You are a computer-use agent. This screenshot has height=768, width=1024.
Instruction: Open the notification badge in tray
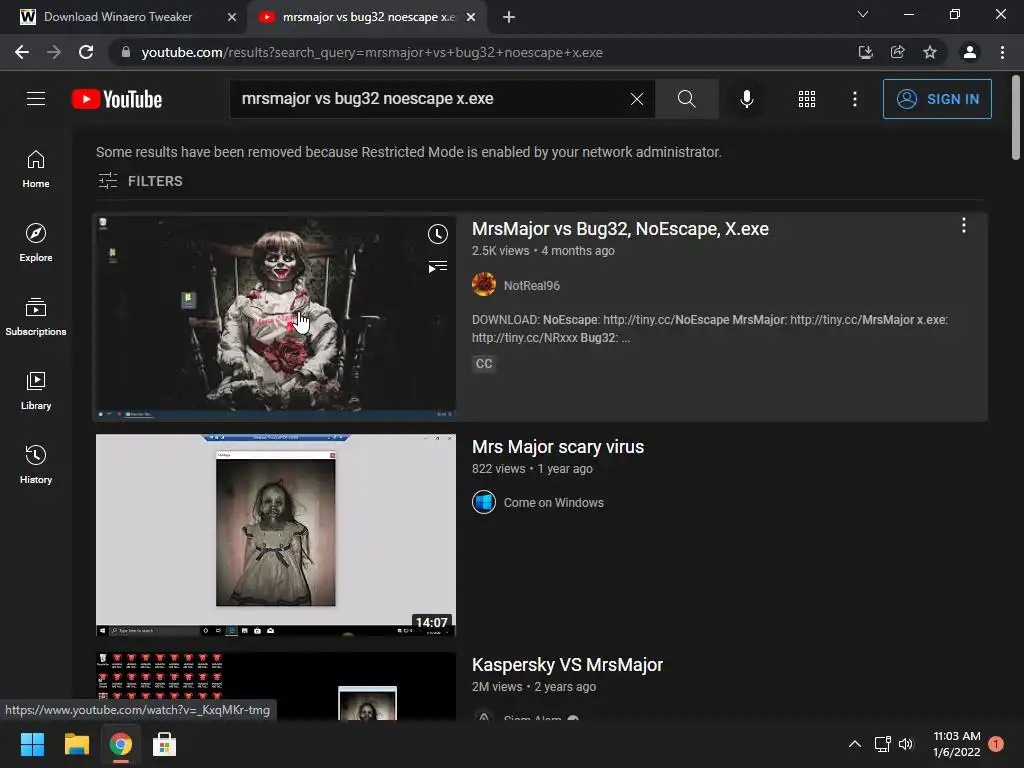click(x=996, y=744)
